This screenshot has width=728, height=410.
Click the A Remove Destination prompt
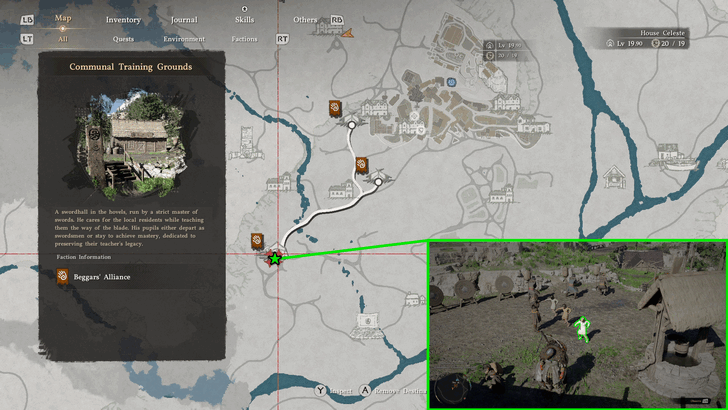(x=393, y=391)
